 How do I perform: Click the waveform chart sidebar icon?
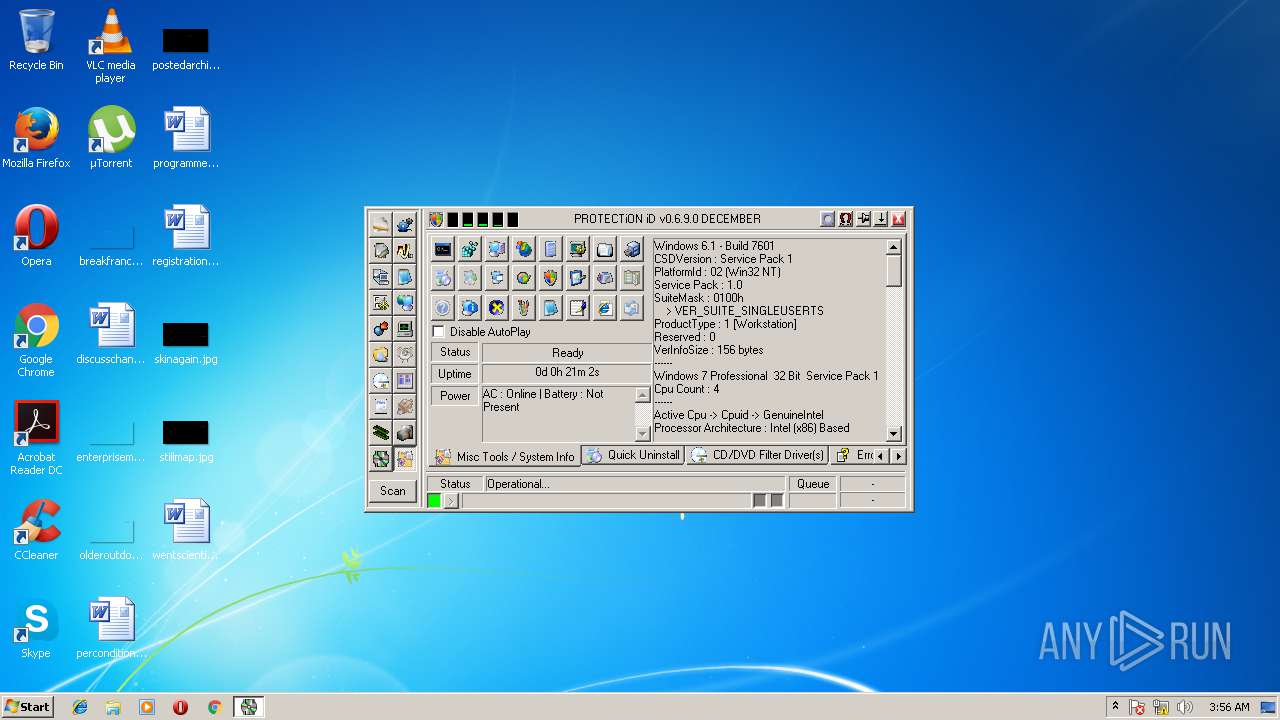click(405, 251)
